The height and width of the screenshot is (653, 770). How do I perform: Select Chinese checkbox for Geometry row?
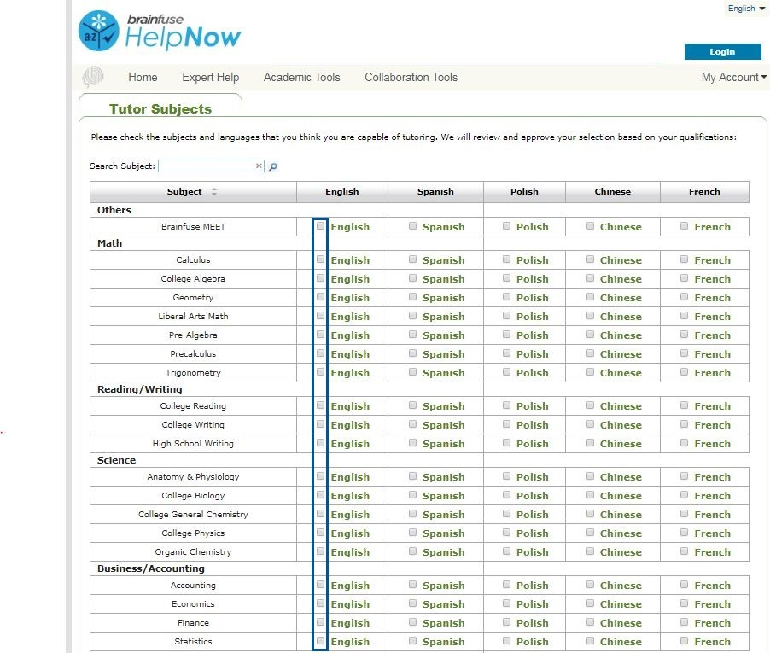(x=591, y=297)
